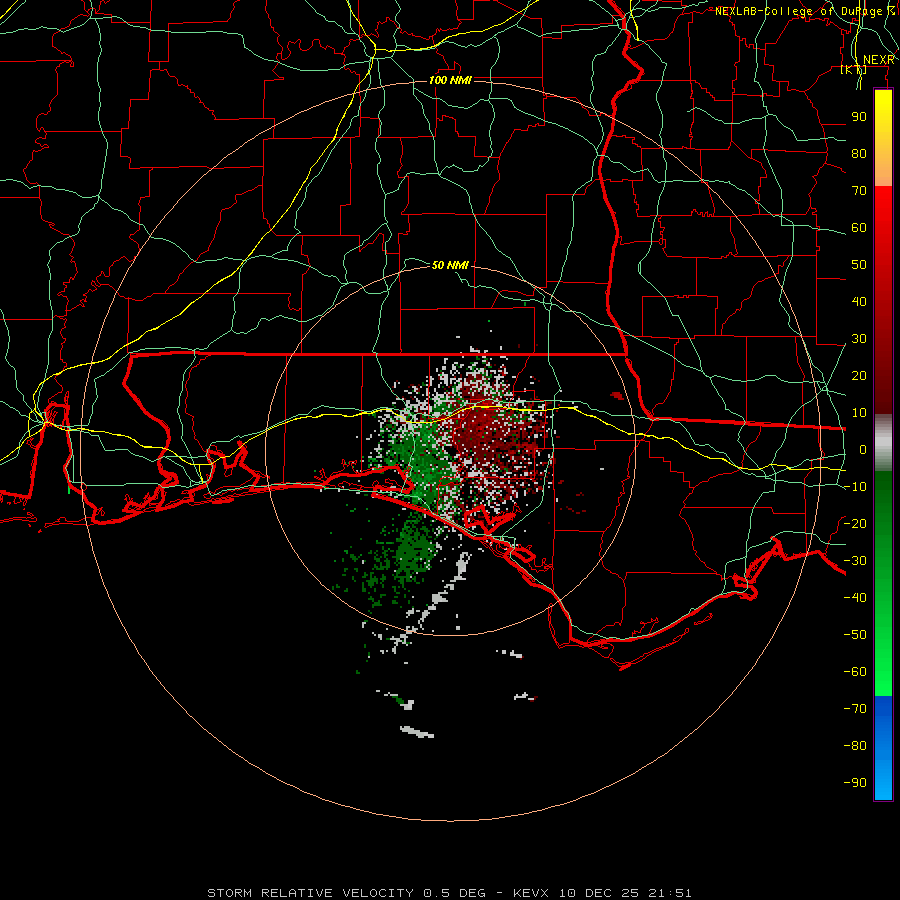900x900 pixels.
Task: Click the "[KT]" units label above the scale
Action: point(854,69)
